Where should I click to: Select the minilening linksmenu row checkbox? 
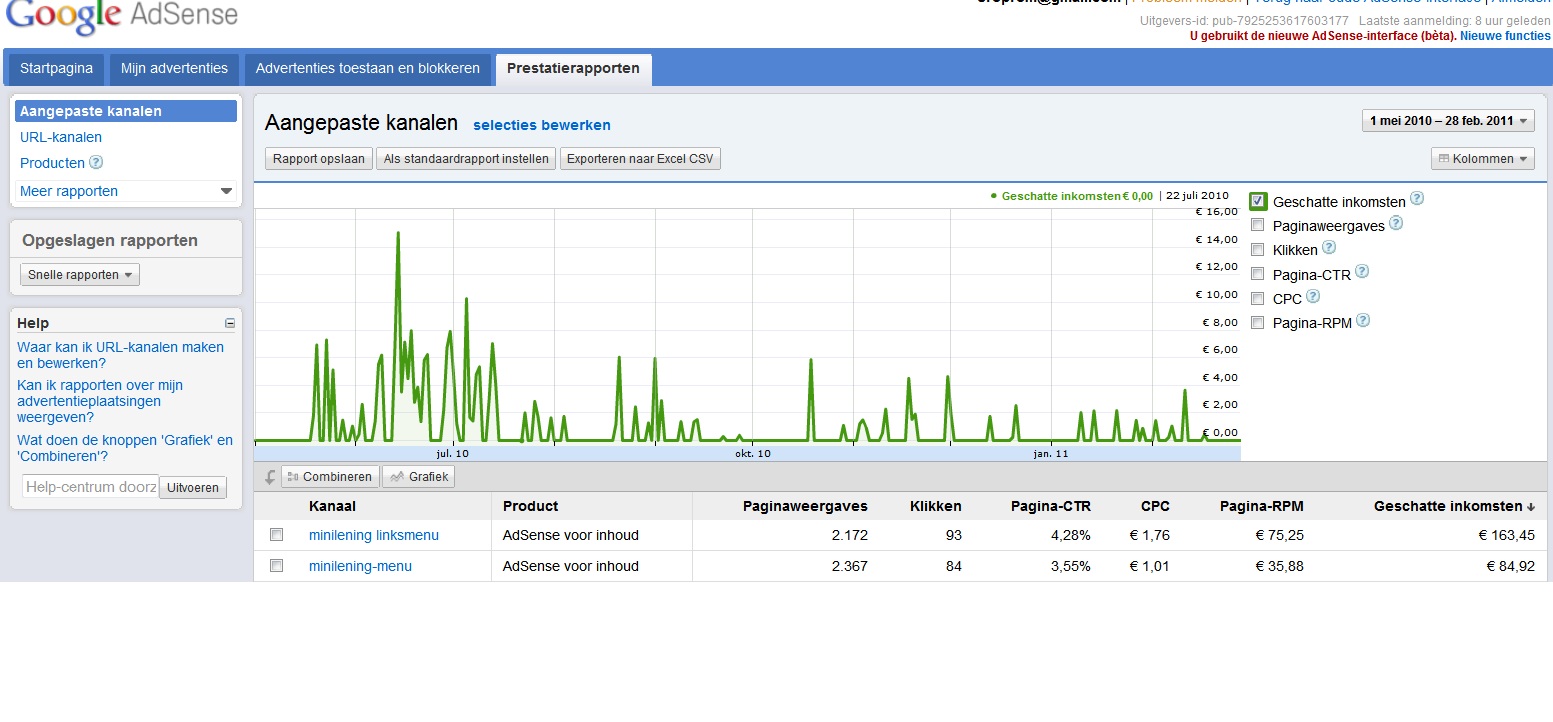(277, 534)
